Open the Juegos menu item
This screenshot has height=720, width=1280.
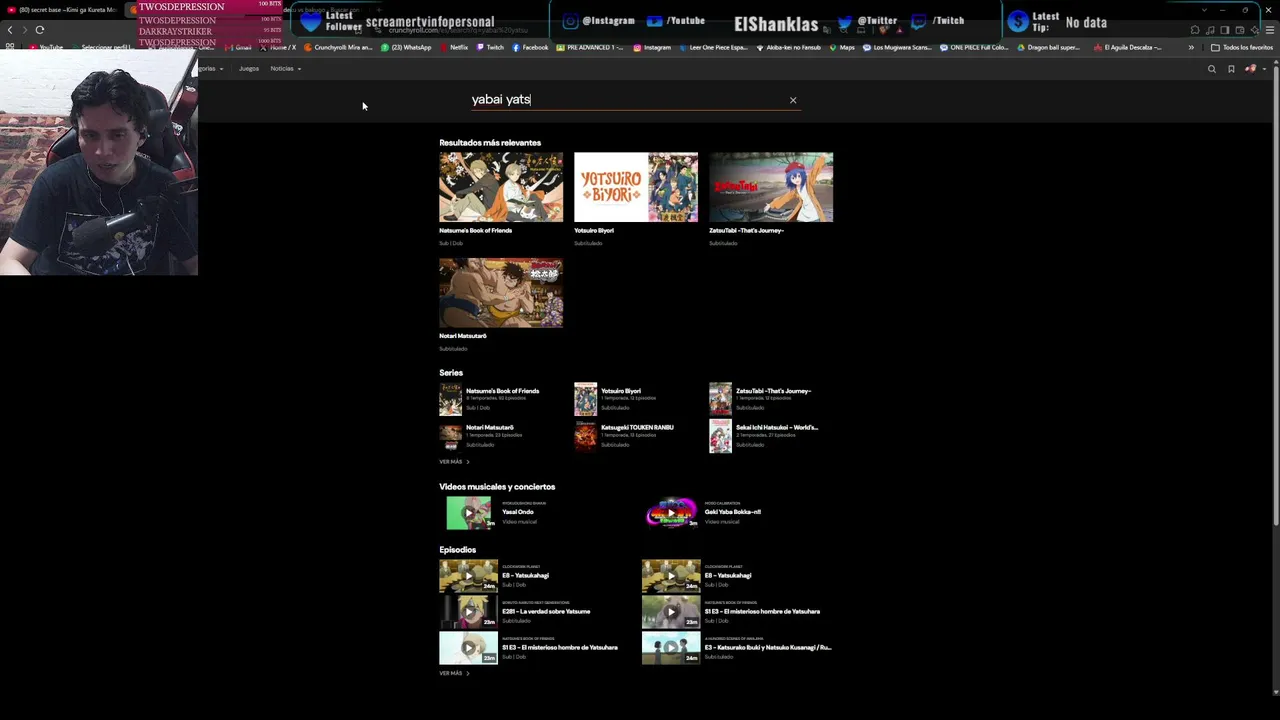click(249, 69)
